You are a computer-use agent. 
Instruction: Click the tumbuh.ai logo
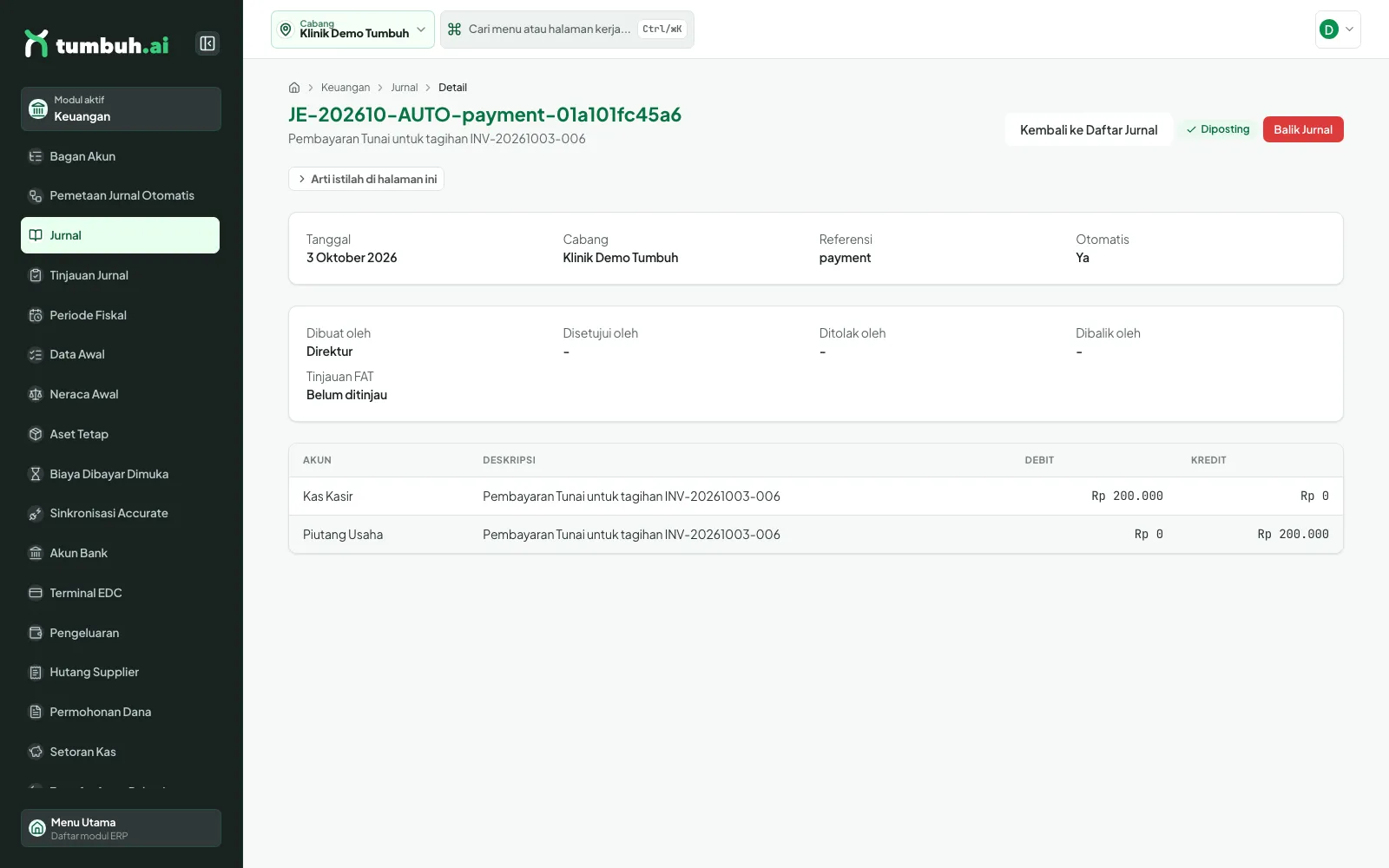(96, 43)
